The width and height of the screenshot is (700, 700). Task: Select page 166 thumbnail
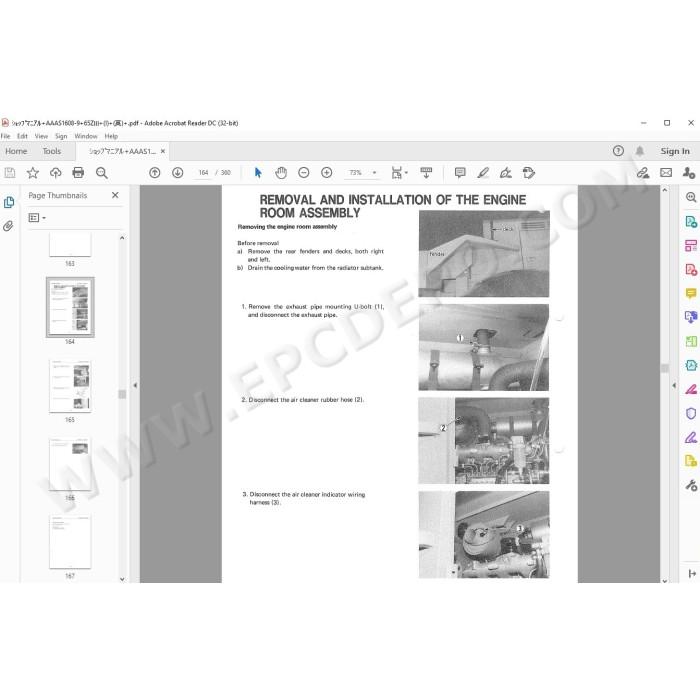(70, 463)
